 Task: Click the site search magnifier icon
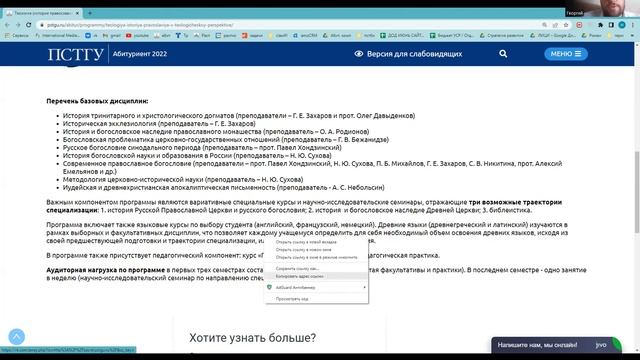pos(503,54)
